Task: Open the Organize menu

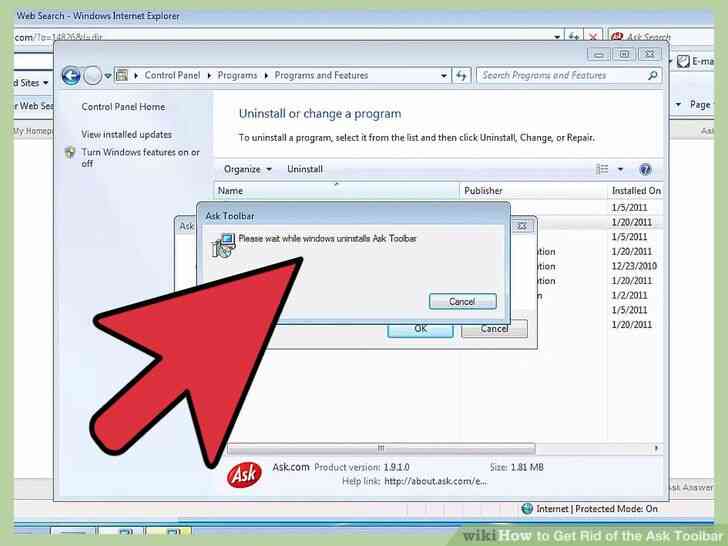Action: point(247,169)
